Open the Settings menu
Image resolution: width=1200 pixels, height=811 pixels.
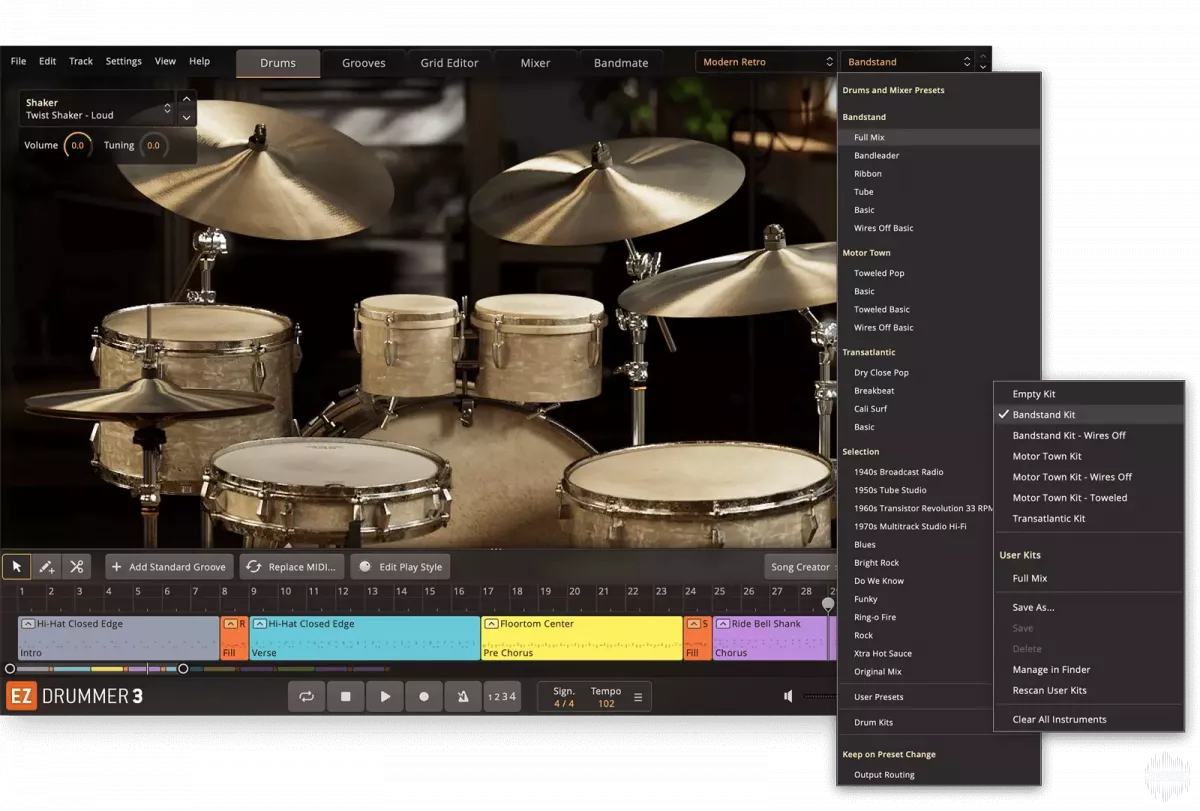click(x=124, y=61)
